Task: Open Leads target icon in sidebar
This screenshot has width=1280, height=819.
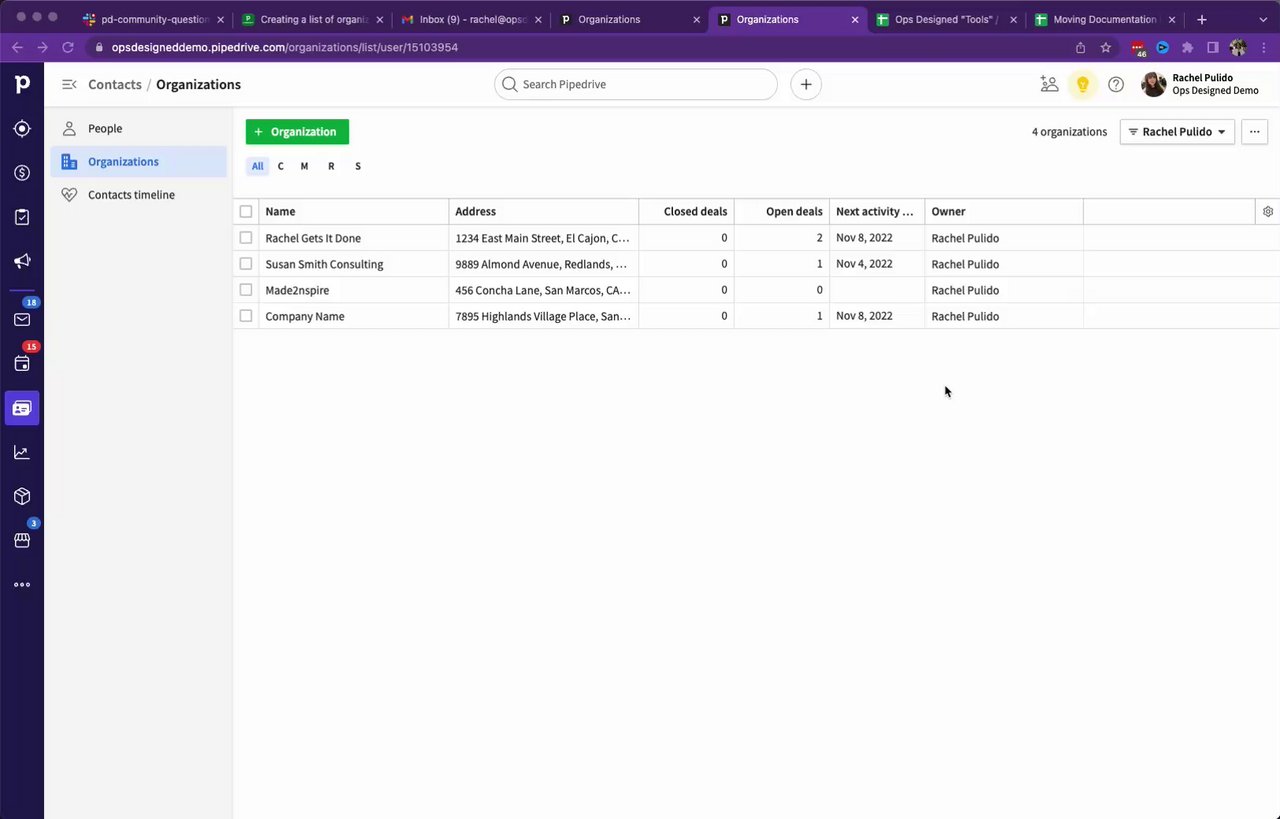Action: click(x=22, y=129)
